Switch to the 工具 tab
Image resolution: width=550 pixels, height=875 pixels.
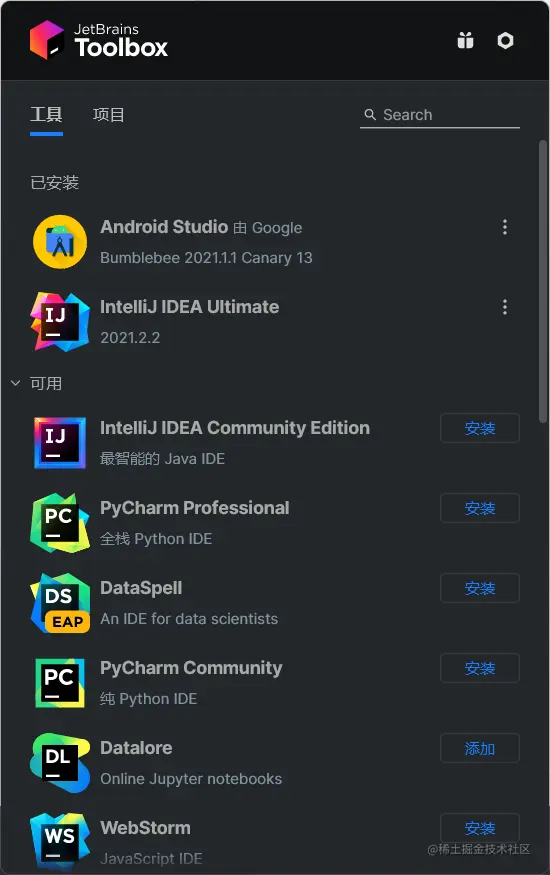tap(46, 114)
